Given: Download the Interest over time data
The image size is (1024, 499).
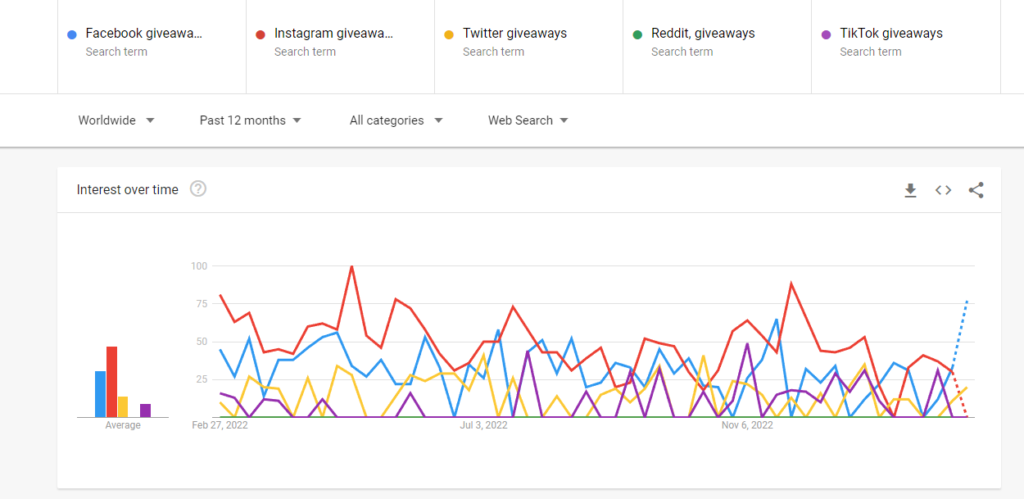Looking at the screenshot, I should 910,190.
